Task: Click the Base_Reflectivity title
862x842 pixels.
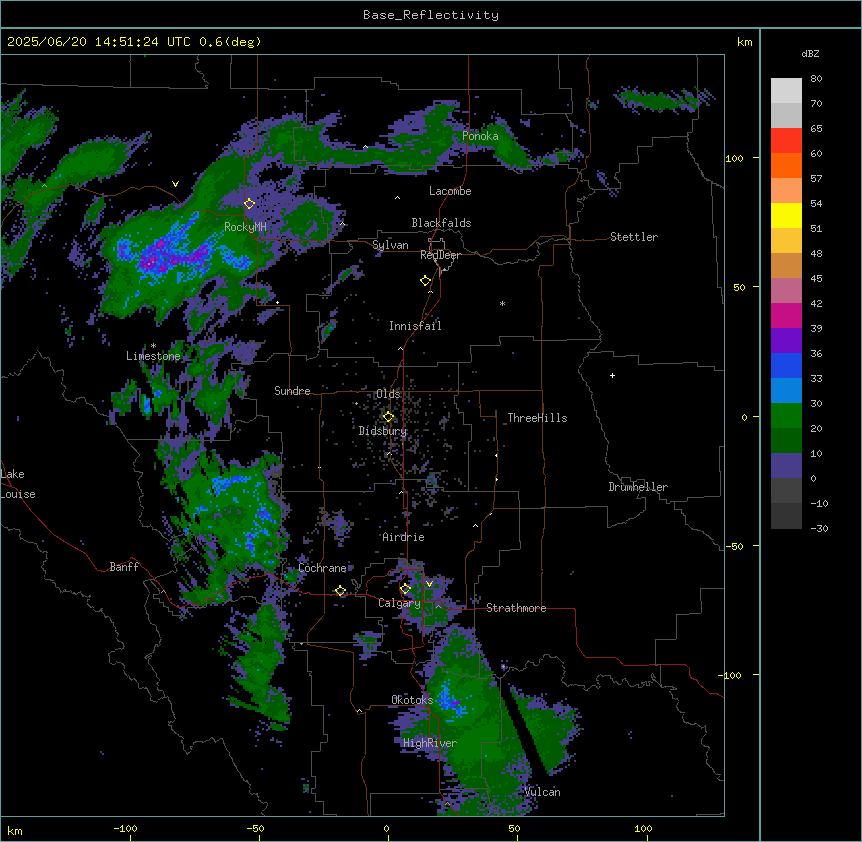Action: 431,15
